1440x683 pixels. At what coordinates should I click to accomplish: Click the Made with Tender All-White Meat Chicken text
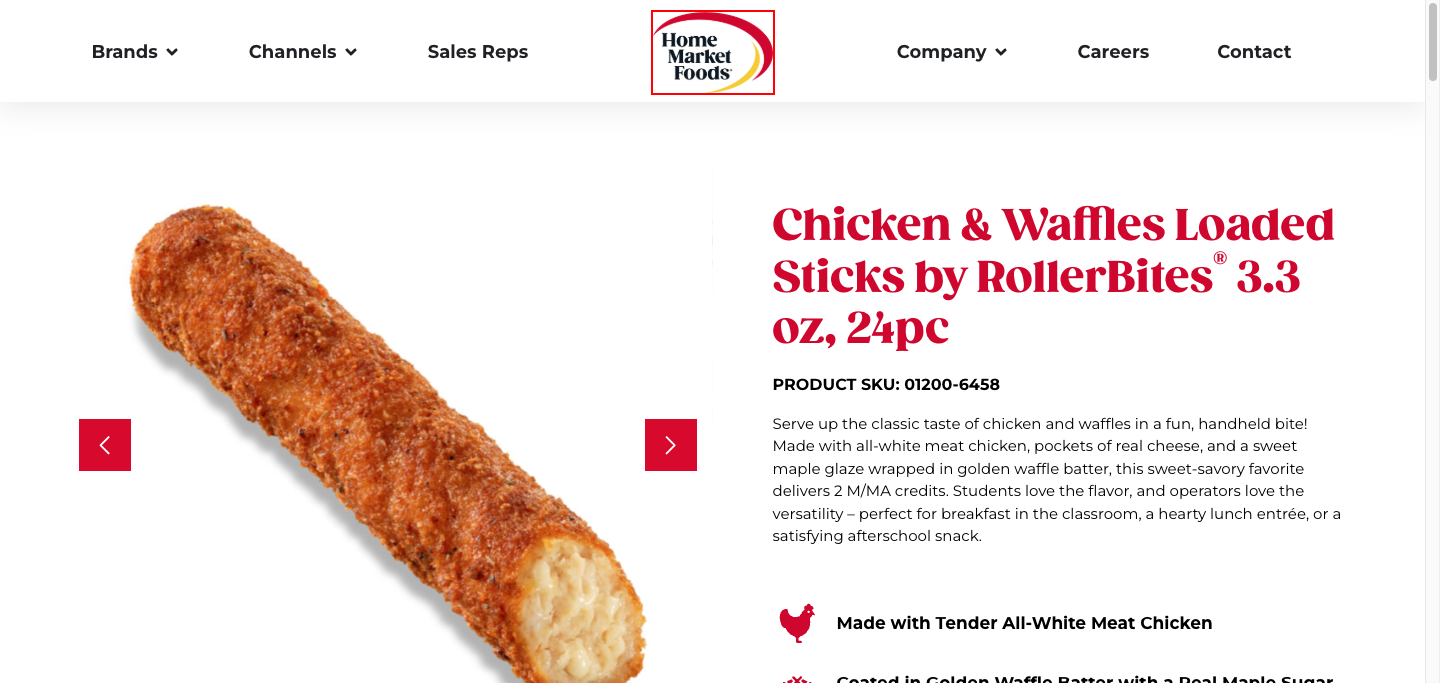click(1024, 623)
